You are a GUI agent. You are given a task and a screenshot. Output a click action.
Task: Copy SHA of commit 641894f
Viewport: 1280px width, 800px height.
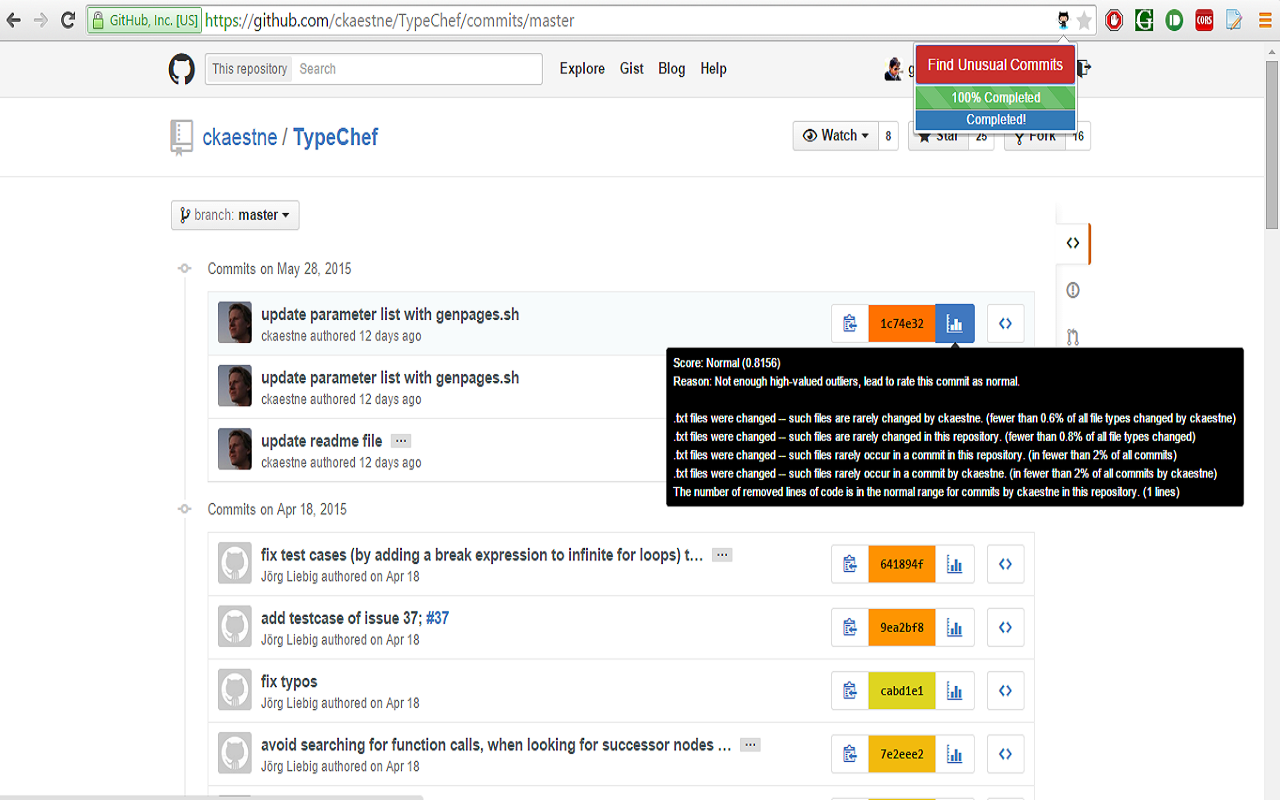coord(850,564)
